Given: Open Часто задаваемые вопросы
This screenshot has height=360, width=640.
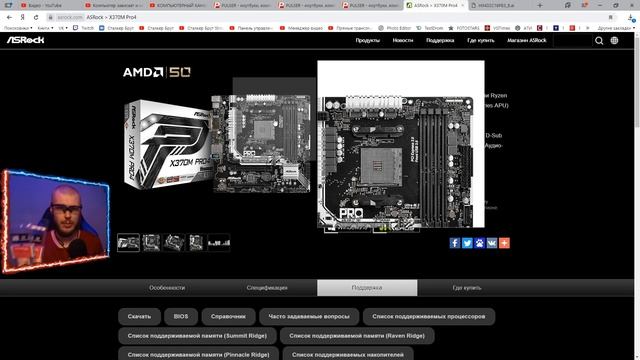Looking at the screenshot, I should (x=309, y=316).
